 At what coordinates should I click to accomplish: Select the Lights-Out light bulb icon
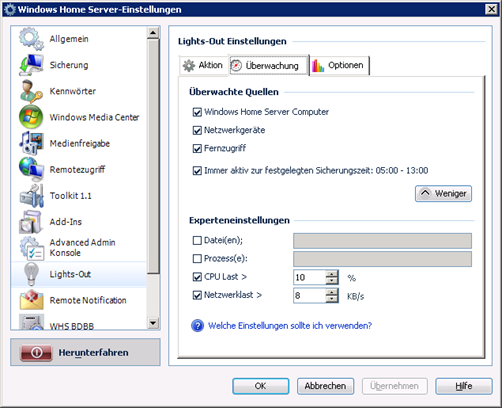(31, 274)
